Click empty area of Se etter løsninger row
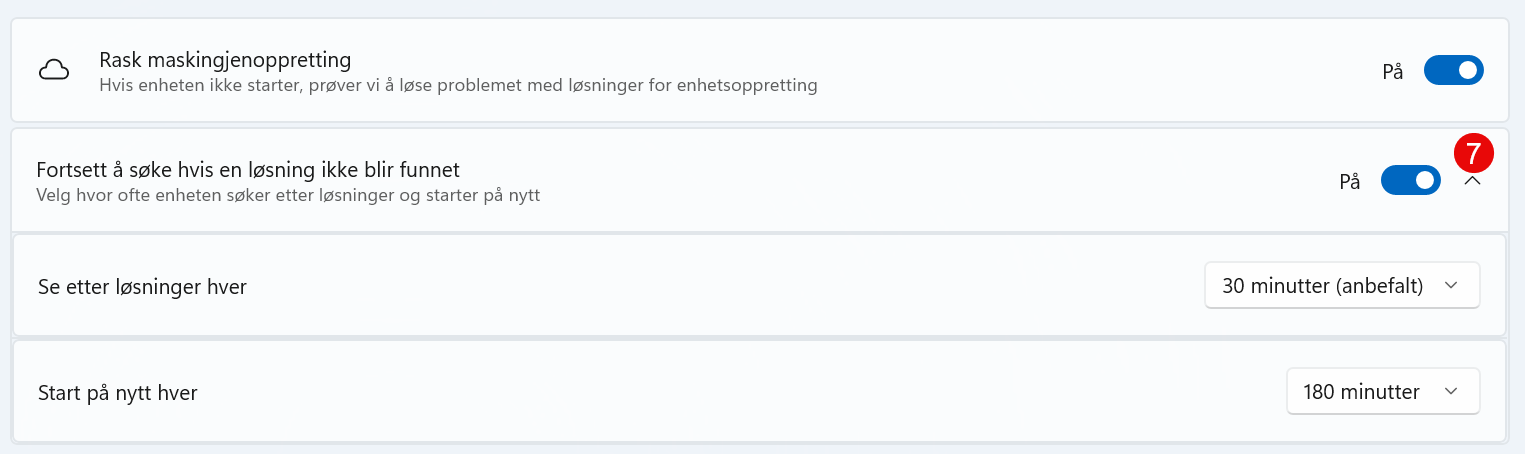Screen dimensions: 1525x454 [720, 287]
